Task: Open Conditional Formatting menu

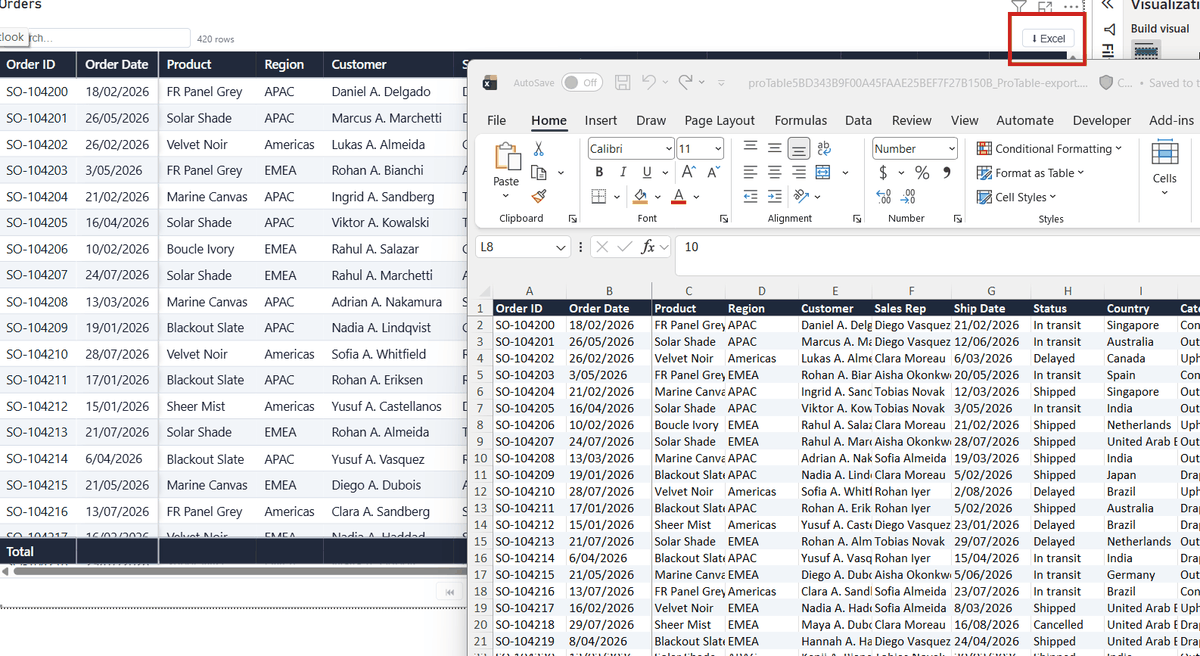Action: 1049,149
